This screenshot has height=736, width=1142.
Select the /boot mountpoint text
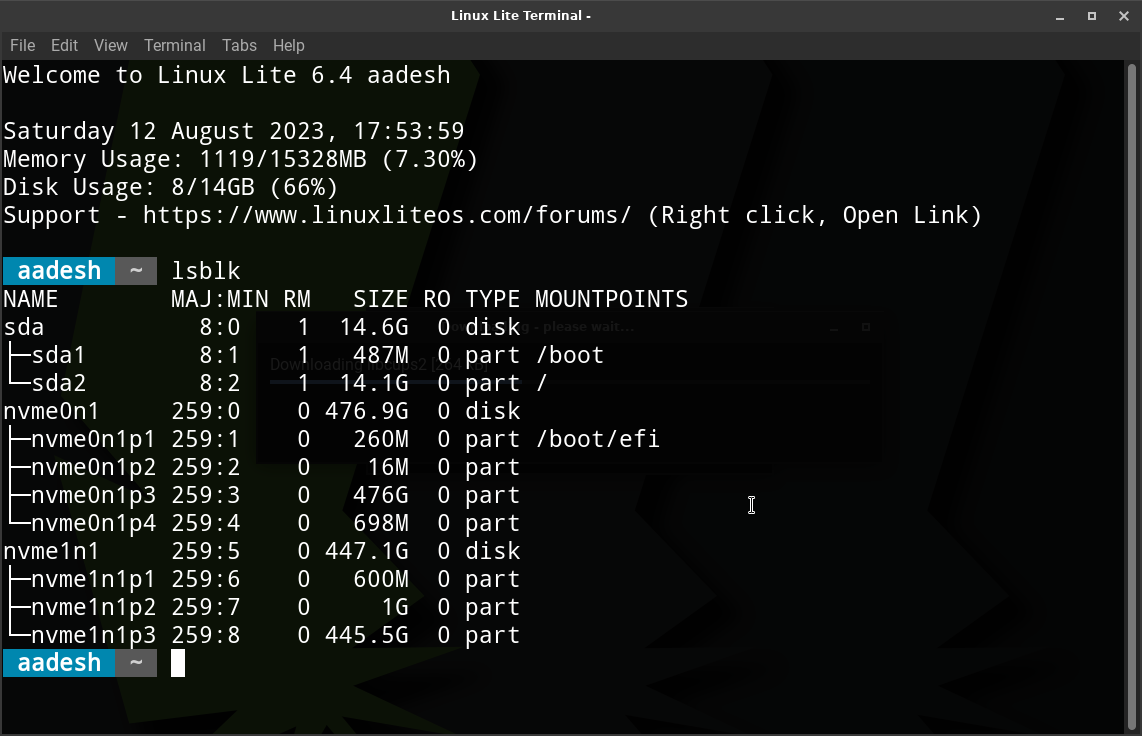click(x=570, y=354)
